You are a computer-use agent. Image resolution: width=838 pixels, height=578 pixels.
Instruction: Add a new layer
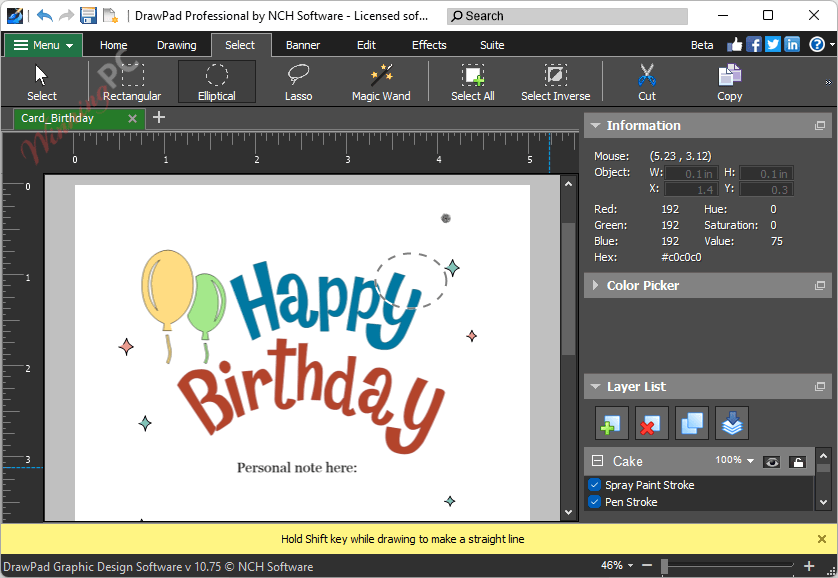point(611,423)
